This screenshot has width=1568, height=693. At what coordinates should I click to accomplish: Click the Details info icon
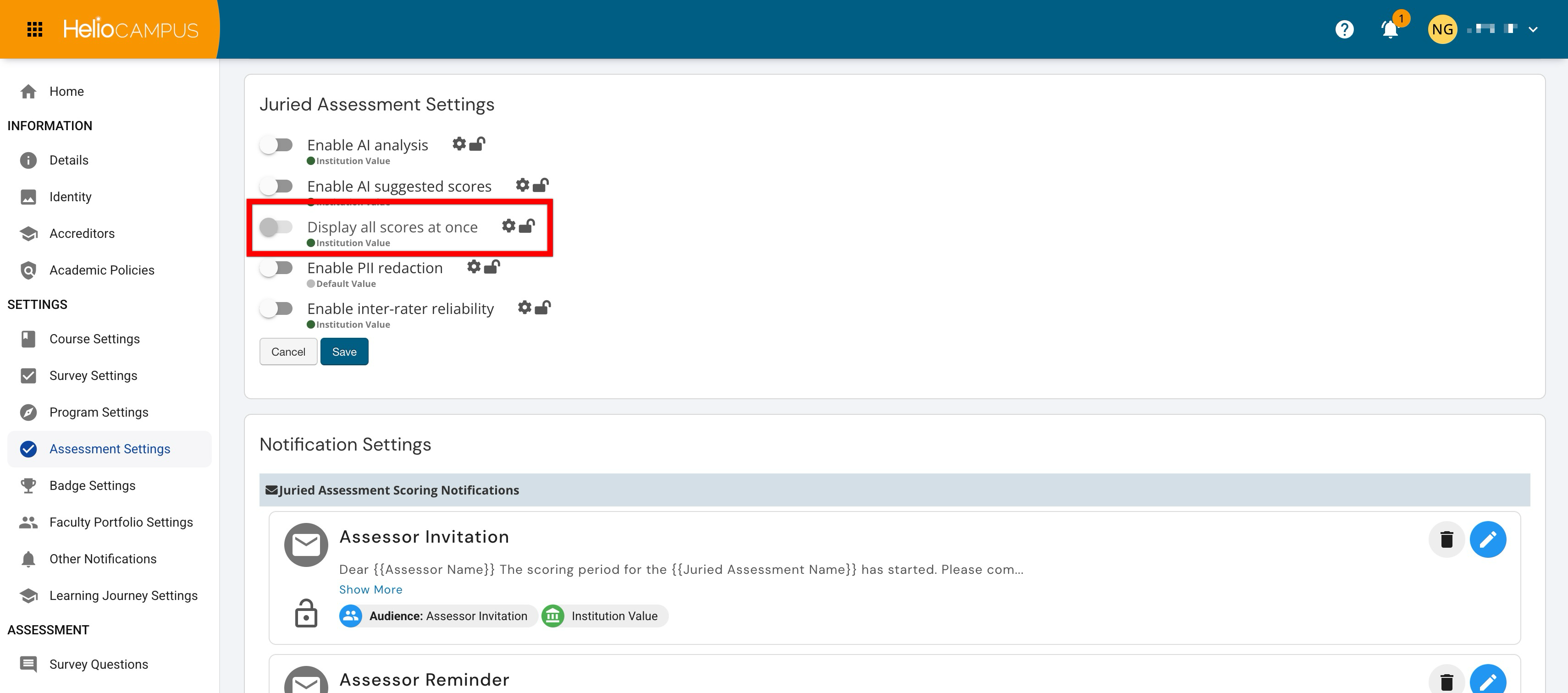coord(28,160)
